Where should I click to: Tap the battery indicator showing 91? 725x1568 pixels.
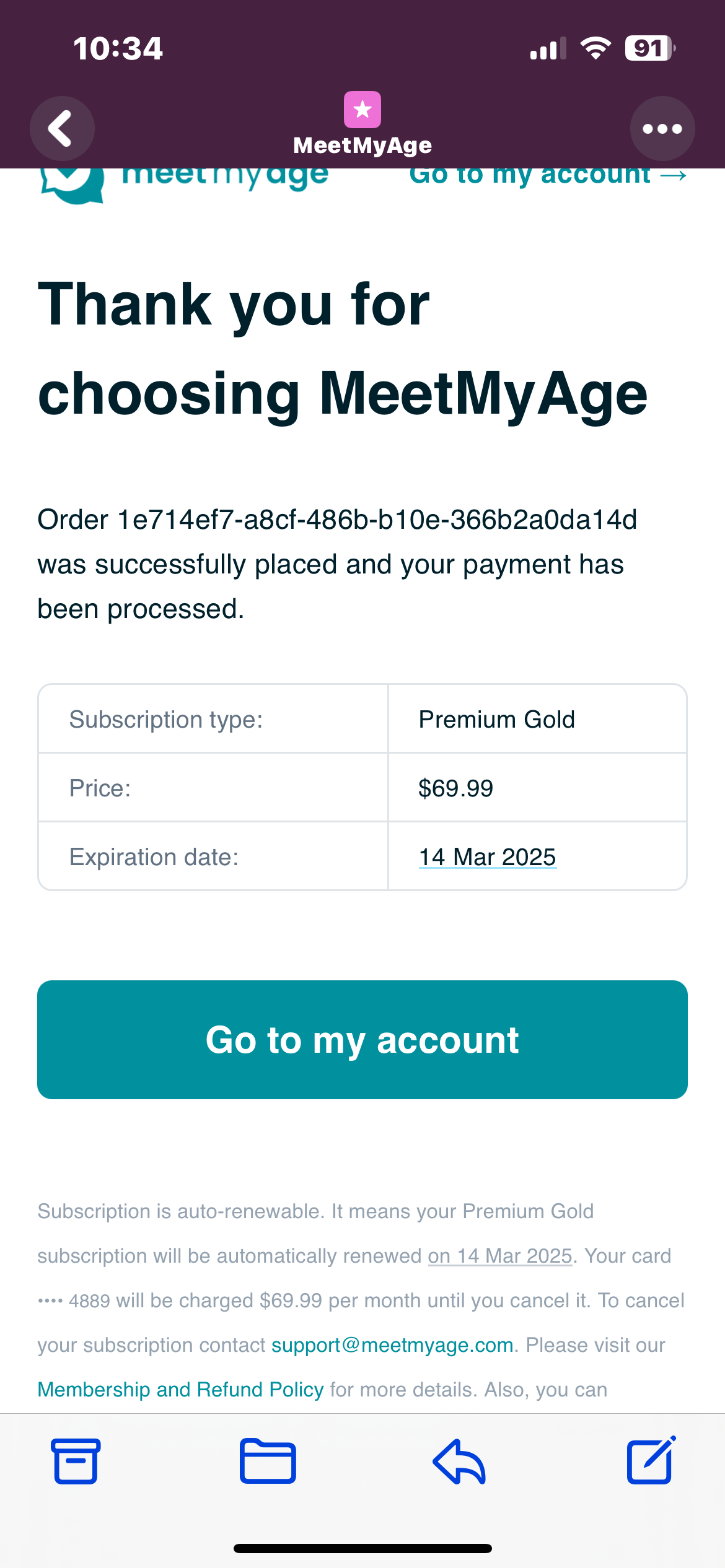coord(649,48)
